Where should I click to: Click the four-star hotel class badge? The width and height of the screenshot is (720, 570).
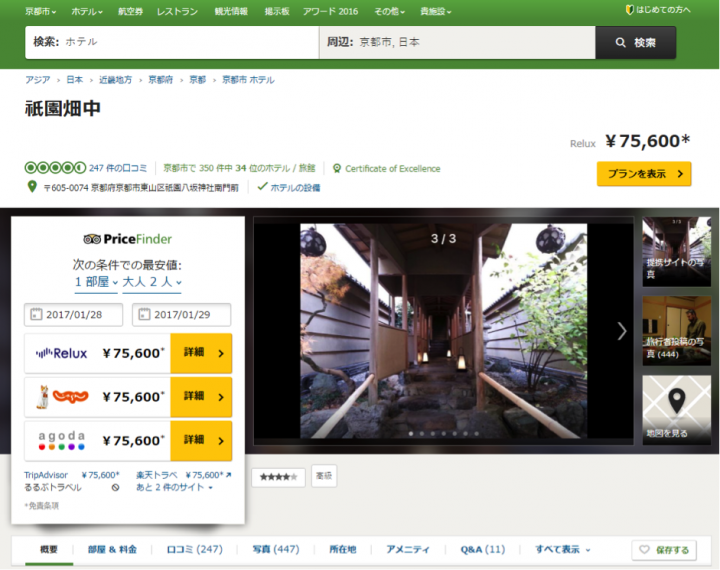[278, 477]
